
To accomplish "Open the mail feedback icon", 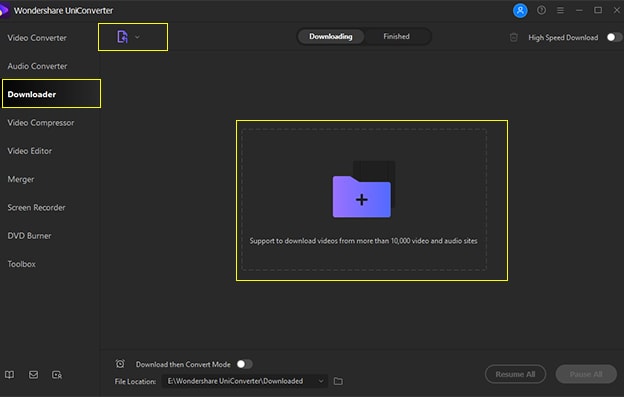I will click(33, 375).
